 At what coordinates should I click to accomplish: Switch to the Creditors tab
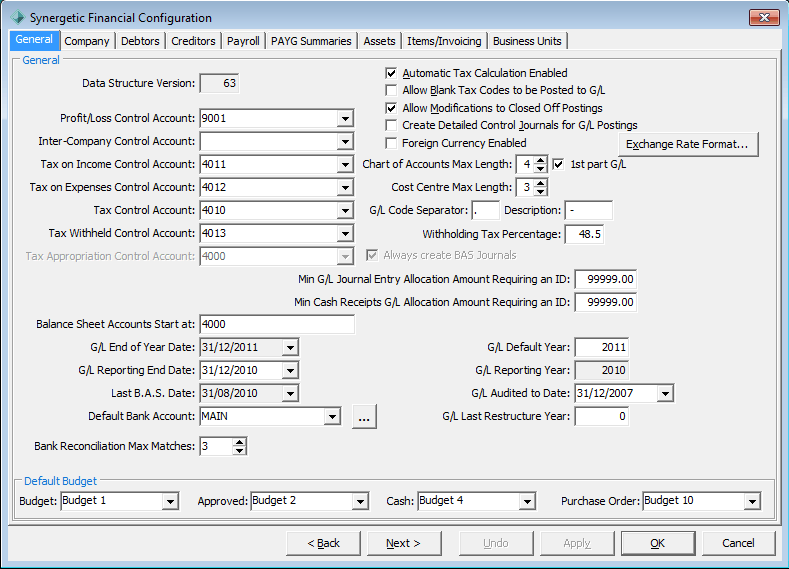tap(193, 41)
